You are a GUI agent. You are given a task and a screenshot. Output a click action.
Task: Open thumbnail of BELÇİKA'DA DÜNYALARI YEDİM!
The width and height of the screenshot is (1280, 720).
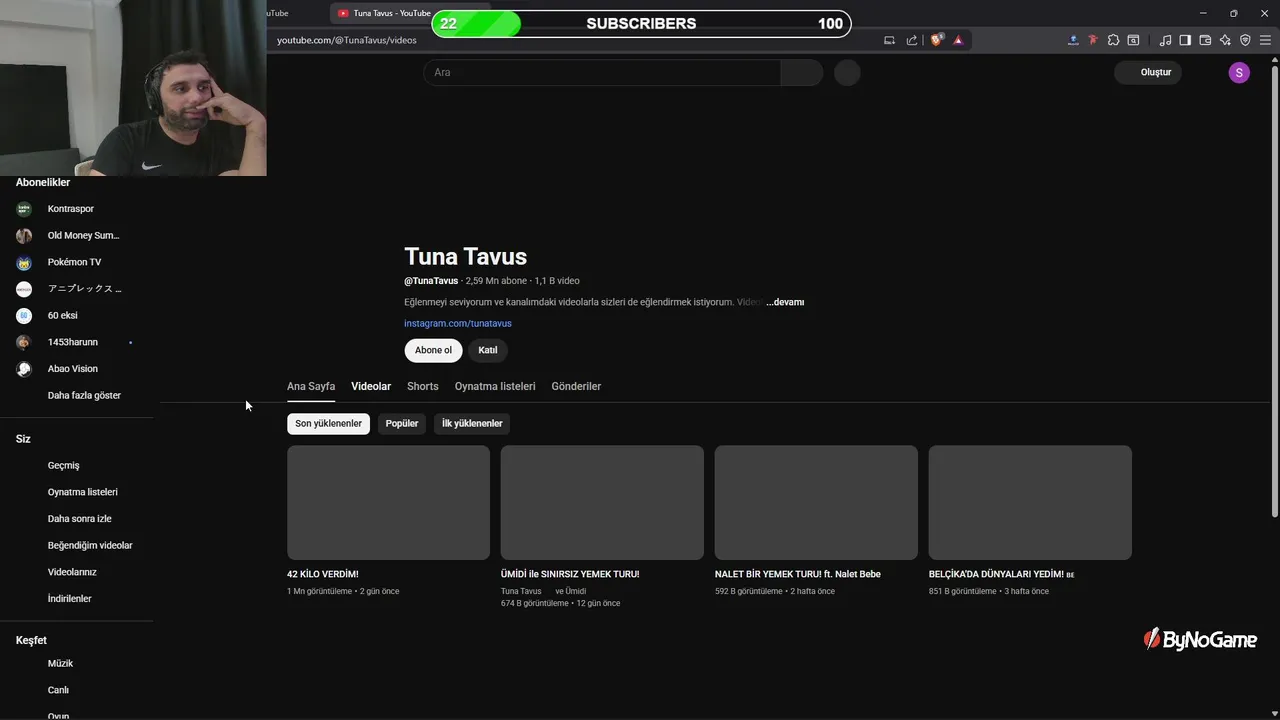(x=1030, y=502)
